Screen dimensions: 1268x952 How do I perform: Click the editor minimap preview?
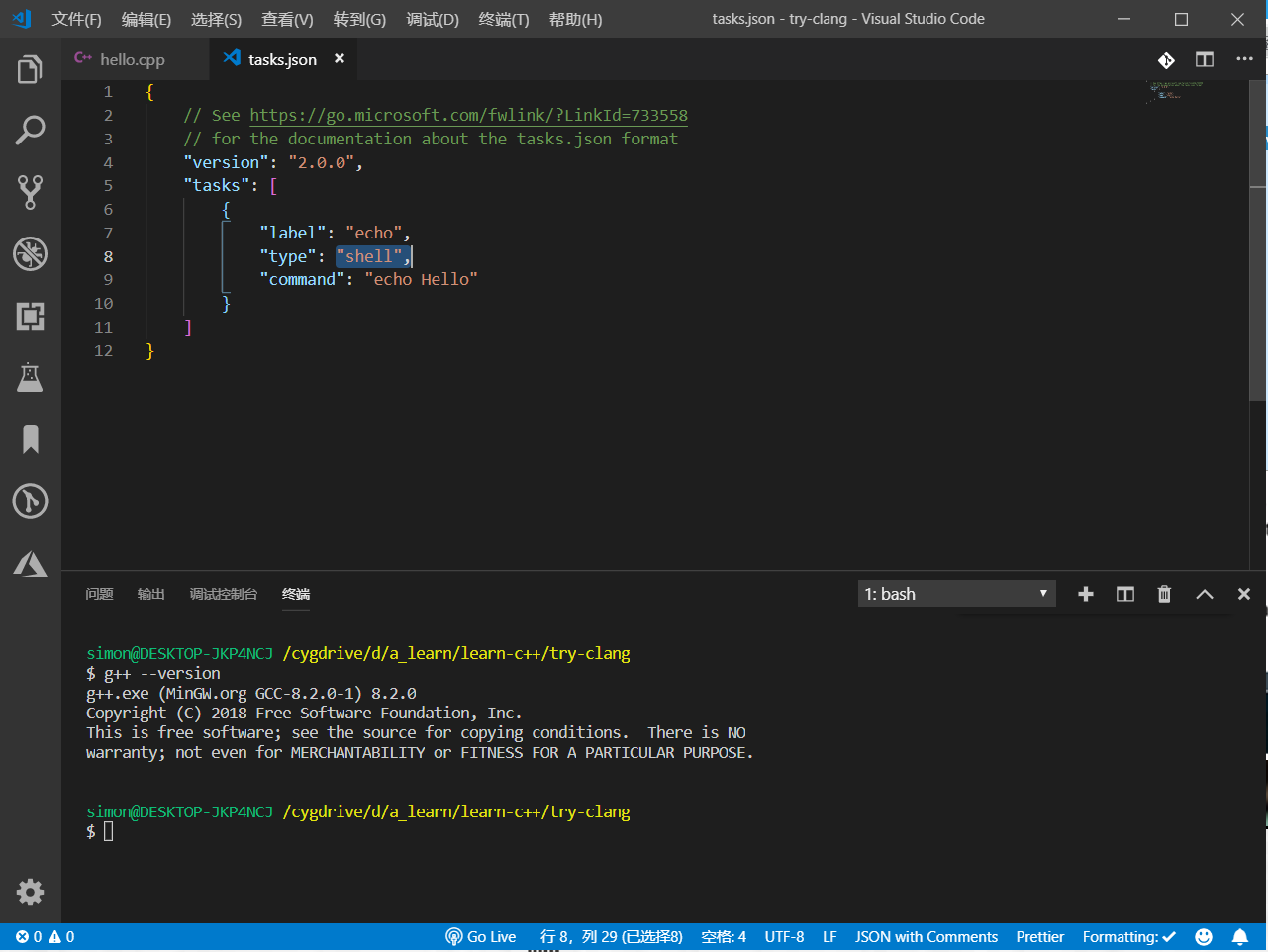pos(1176,91)
